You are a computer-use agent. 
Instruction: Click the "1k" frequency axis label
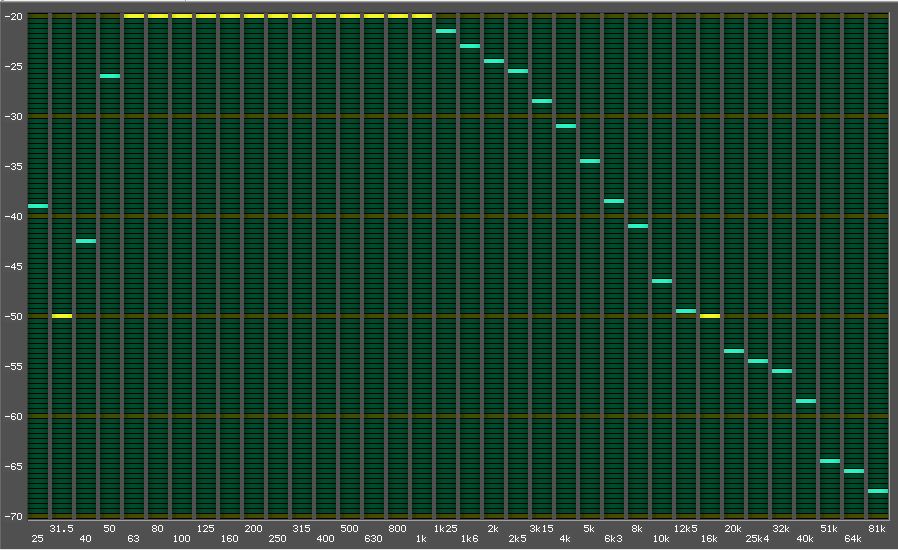click(422, 539)
